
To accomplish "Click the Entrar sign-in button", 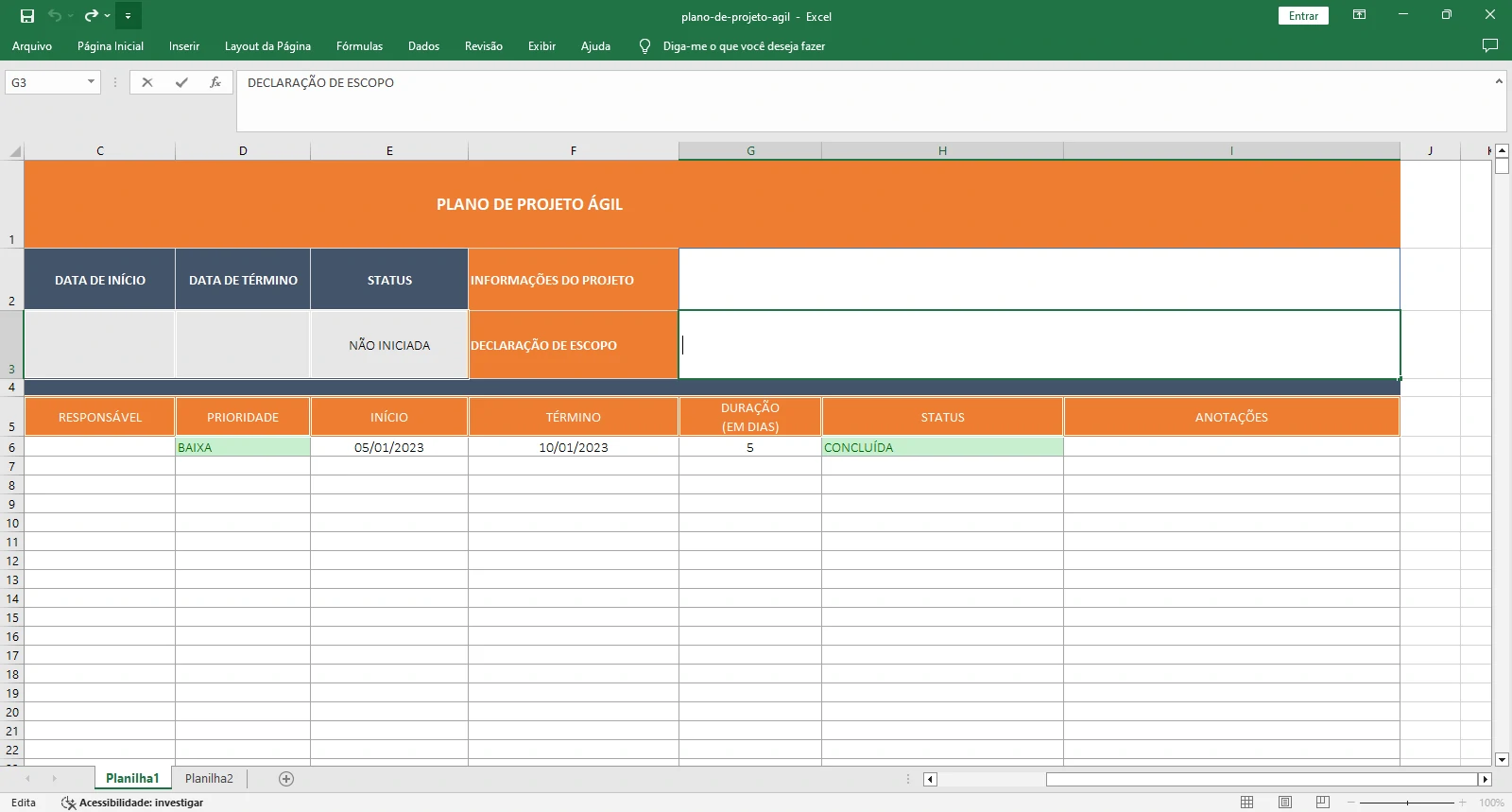I will (1303, 16).
